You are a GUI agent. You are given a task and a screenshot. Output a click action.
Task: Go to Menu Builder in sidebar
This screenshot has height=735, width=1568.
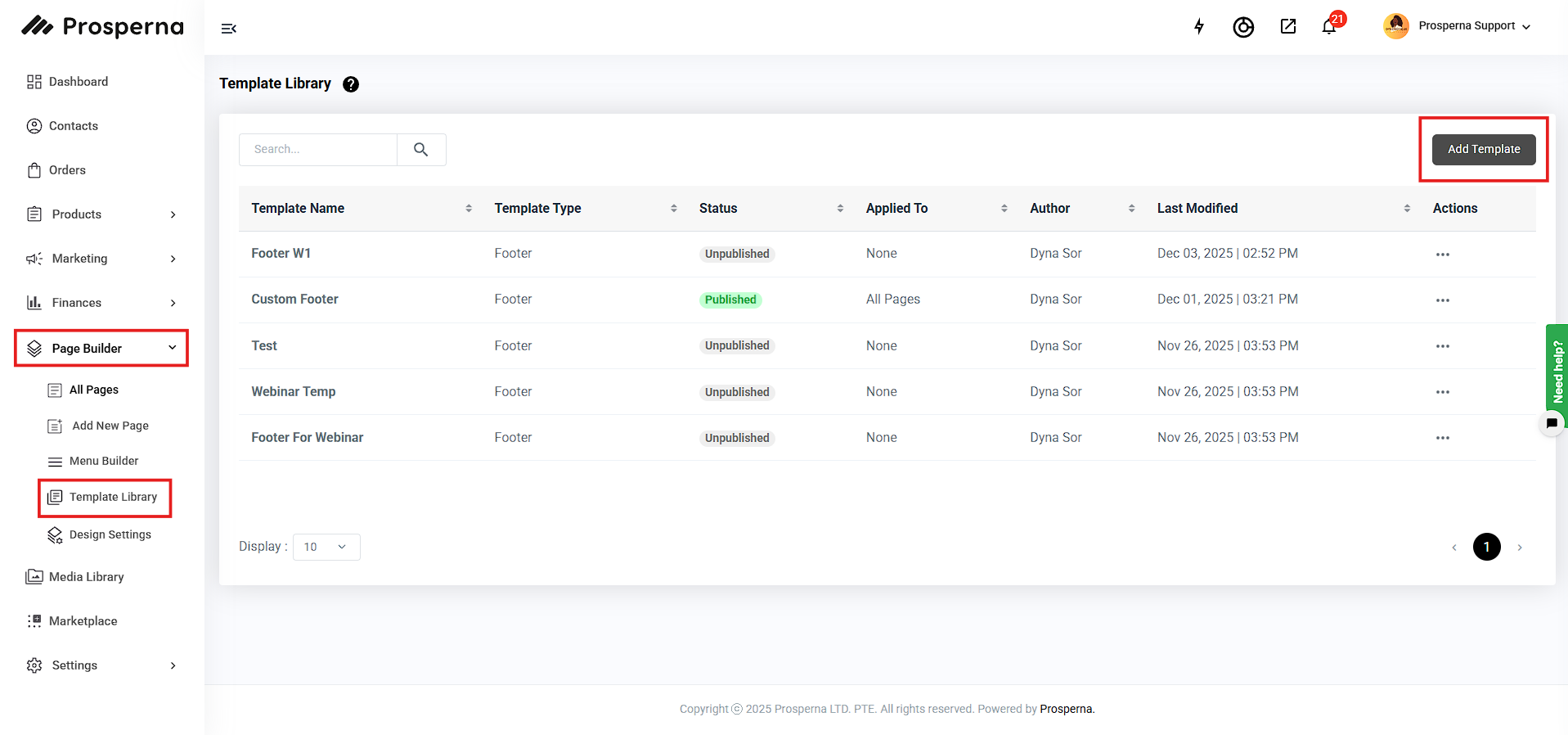coord(104,462)
